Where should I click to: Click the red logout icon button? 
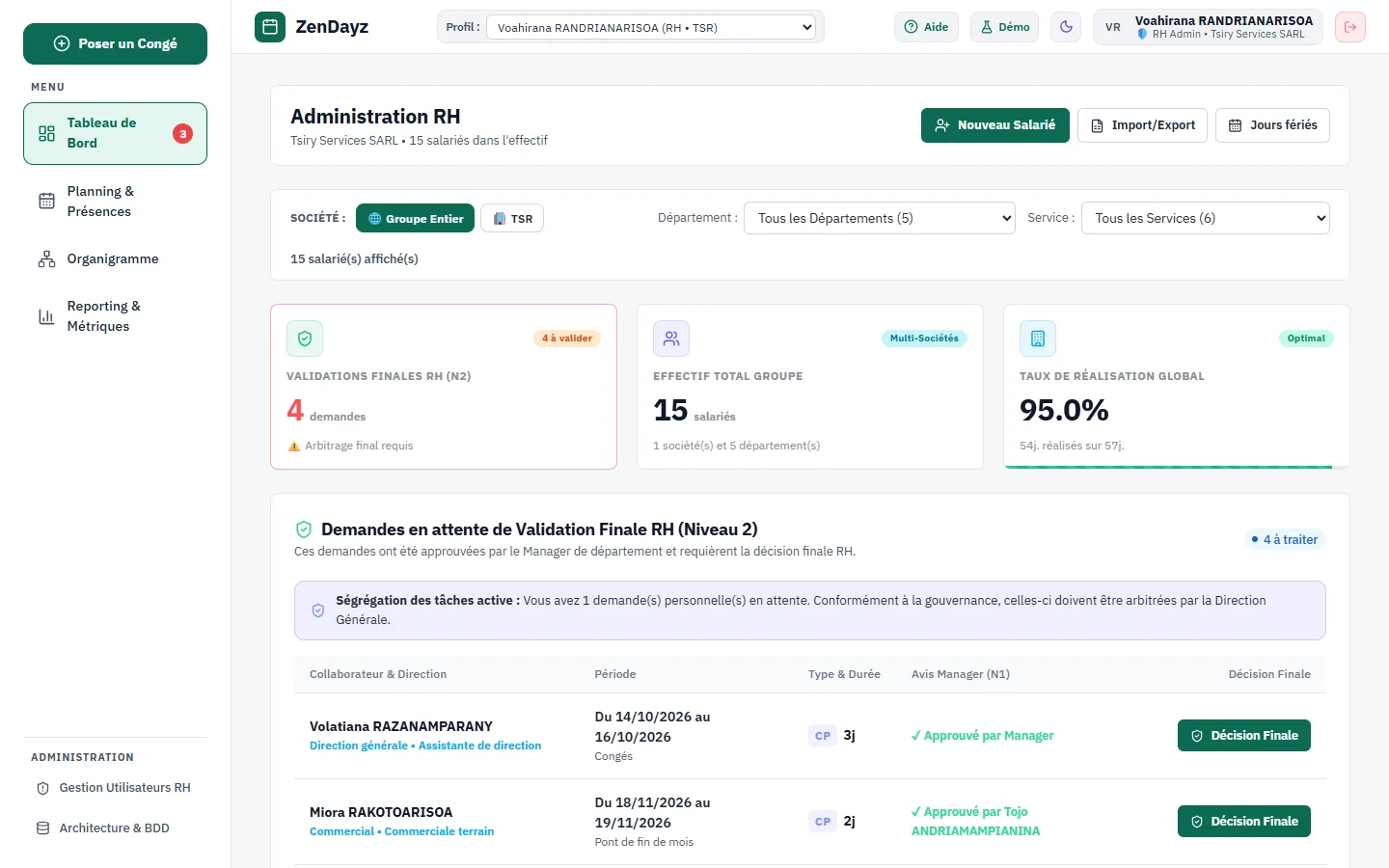[x=1350, y=27]
